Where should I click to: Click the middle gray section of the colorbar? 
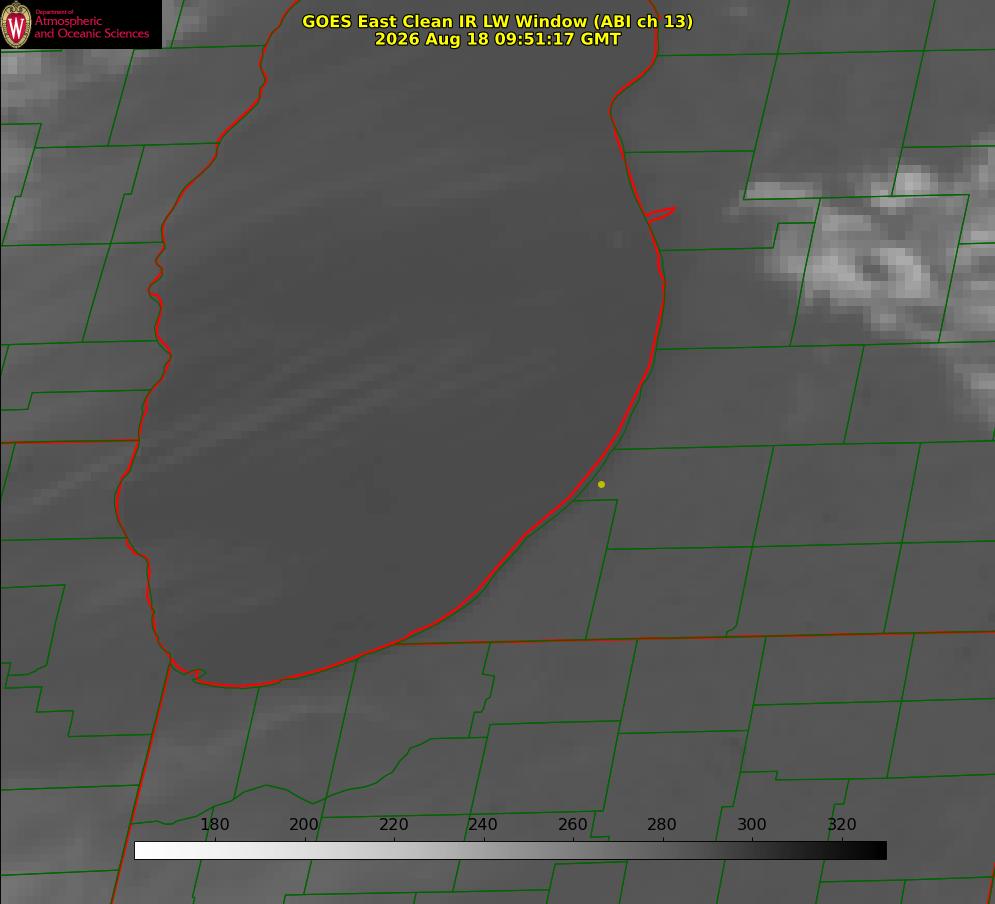pyautogui.click(x=510, y=851)
